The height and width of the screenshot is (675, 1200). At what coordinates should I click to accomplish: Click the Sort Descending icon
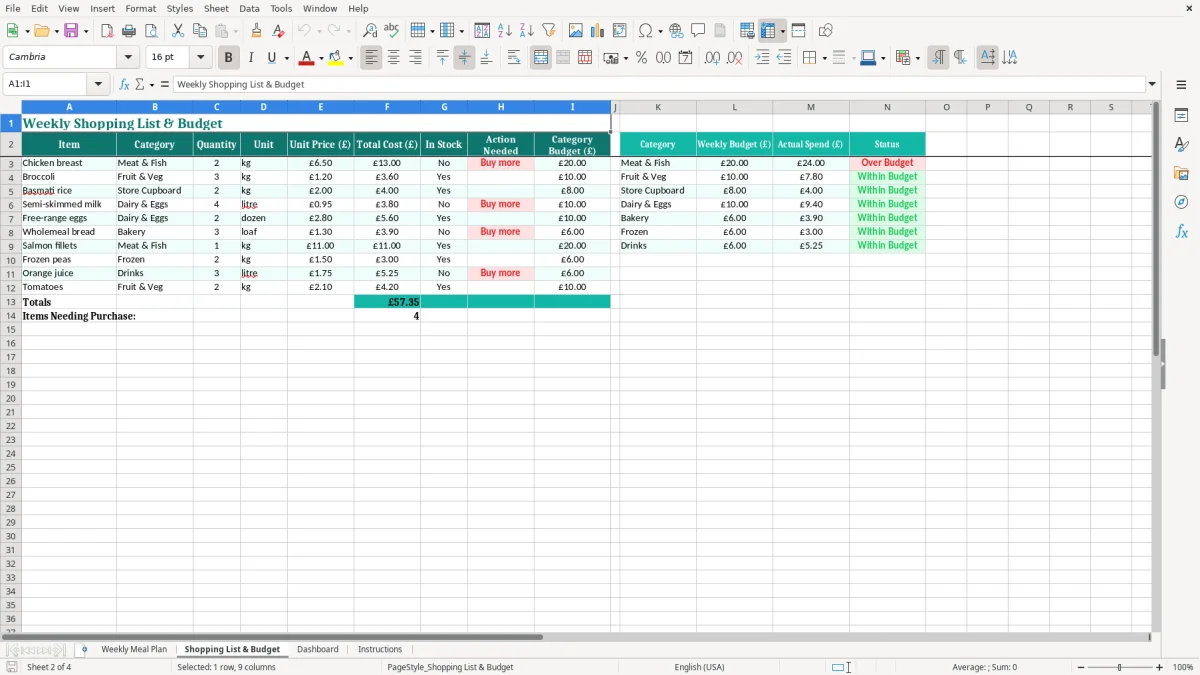527,31
